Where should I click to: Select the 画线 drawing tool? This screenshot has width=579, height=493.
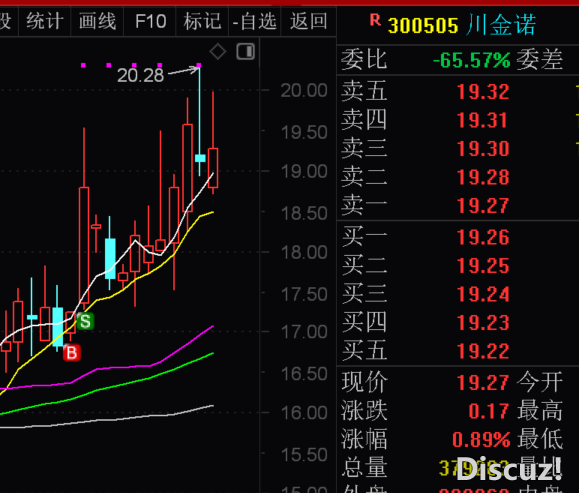pyautogui.click(x=97, y=21)
